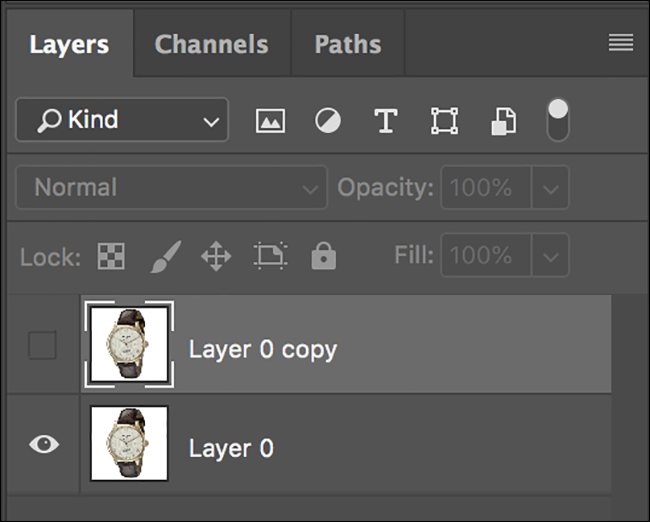Open the Normal blend mode dropdown

(171, 188)
